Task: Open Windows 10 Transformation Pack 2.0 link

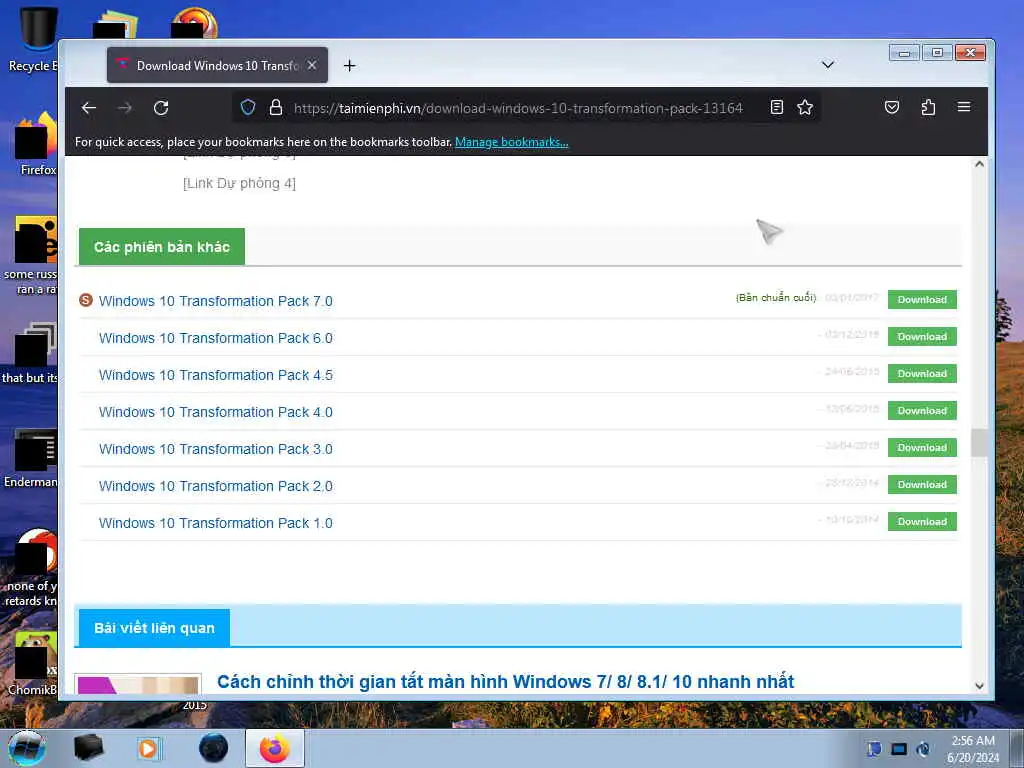Action: (216, 487)
